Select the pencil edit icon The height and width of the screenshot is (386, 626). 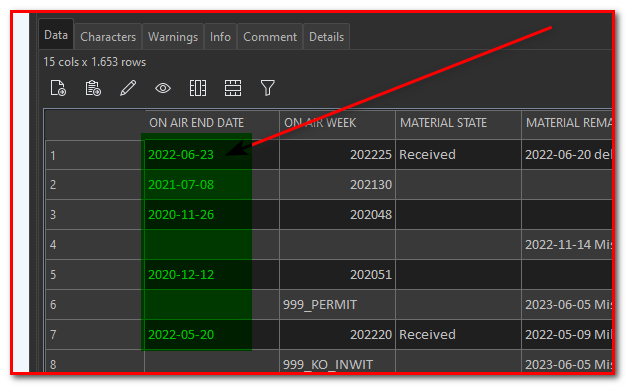[128, 88]
